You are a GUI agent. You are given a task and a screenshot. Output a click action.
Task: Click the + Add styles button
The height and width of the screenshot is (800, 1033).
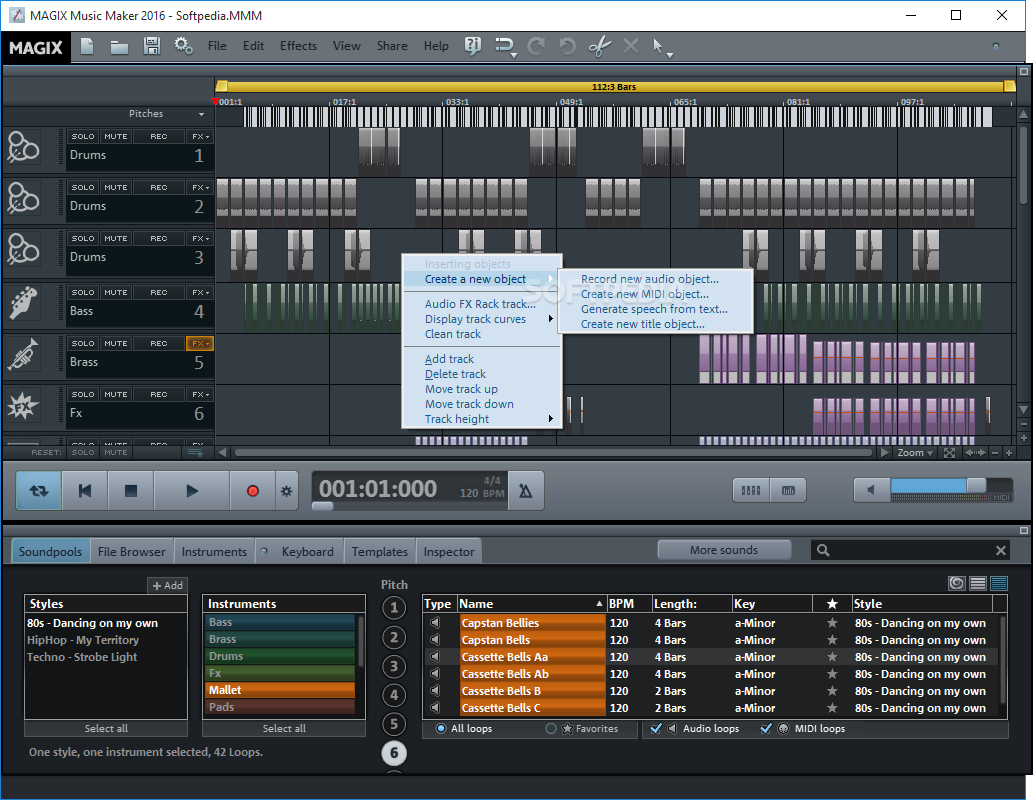tap(167, 585)
